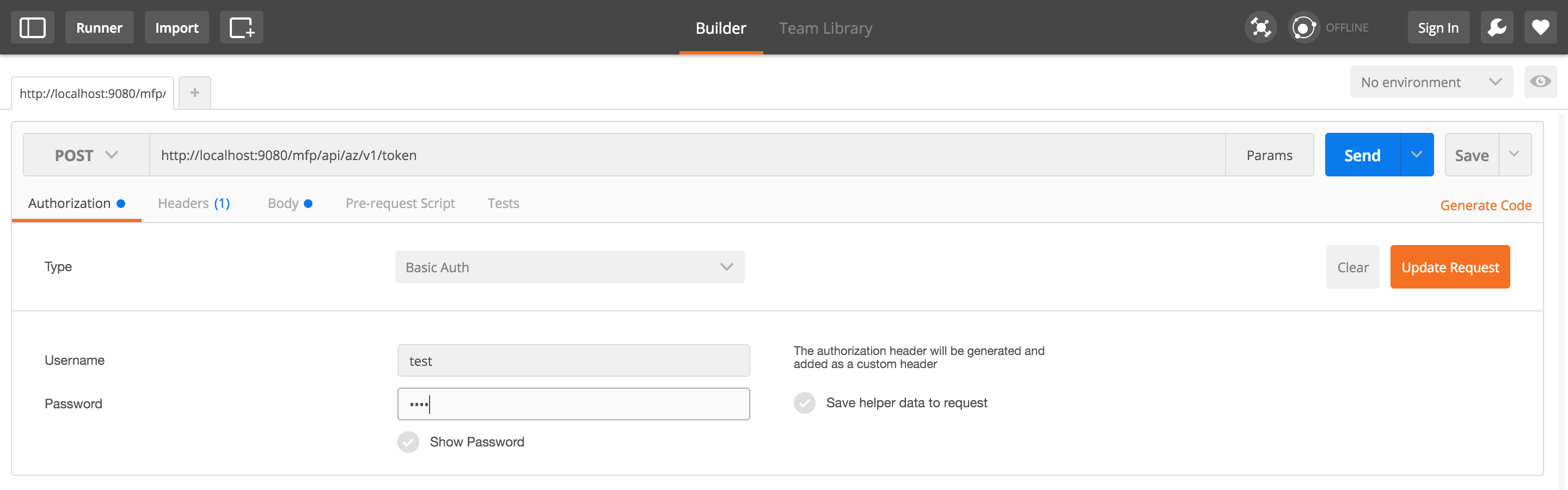Screen dimensions: 1568x490
Task: Open the Pre-request Script tab
Action: (x=400, y=203)
